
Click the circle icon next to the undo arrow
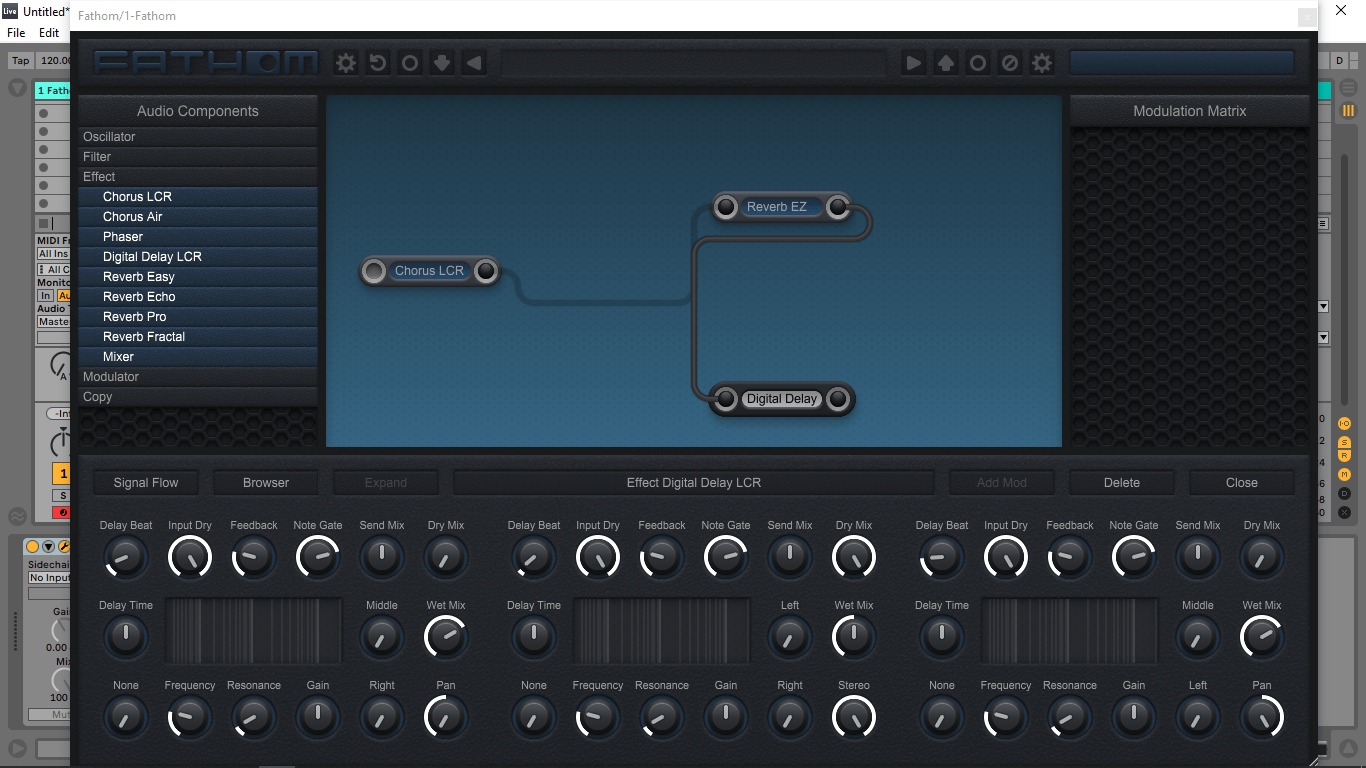410,63
